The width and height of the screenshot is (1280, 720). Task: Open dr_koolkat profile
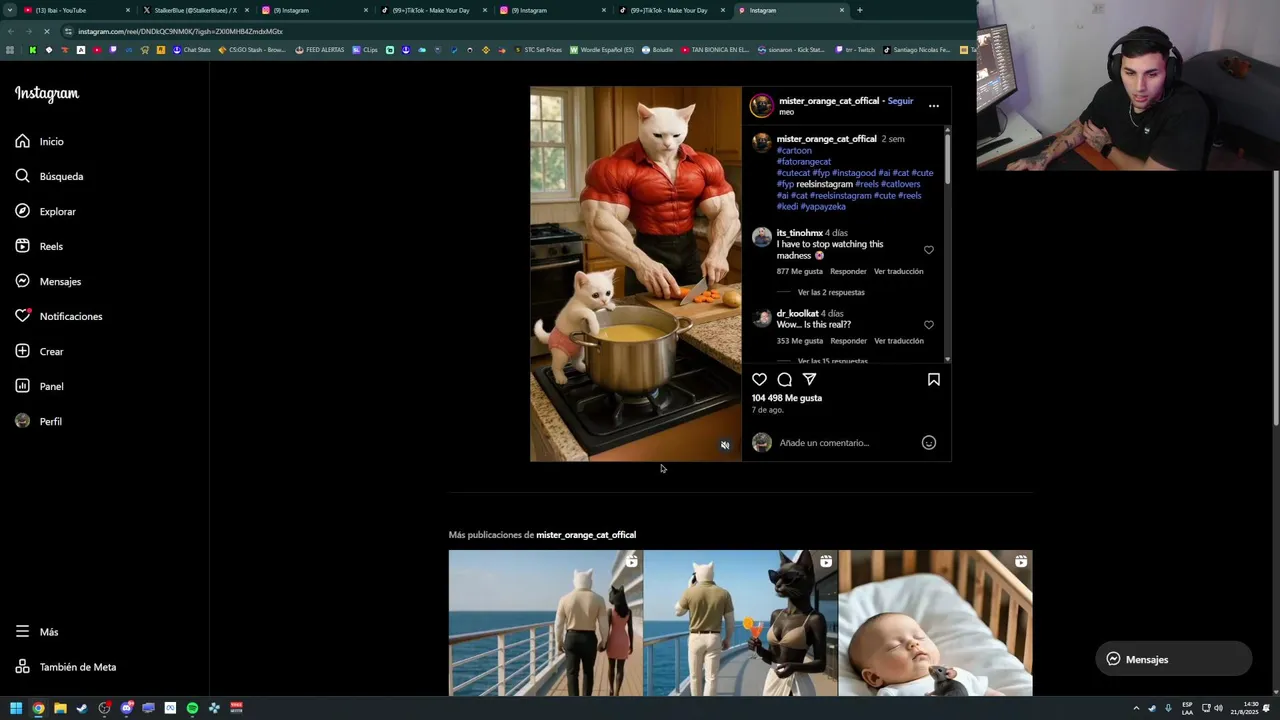pyautogui.click(x=798, y=314)
